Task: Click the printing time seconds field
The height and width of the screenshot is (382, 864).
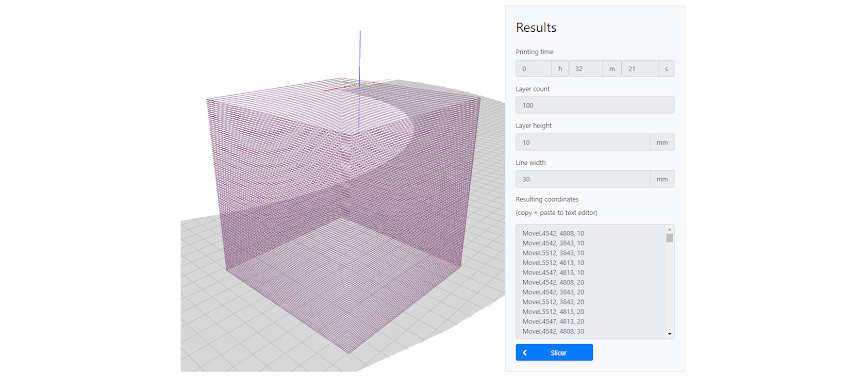Action: point(640,69)
